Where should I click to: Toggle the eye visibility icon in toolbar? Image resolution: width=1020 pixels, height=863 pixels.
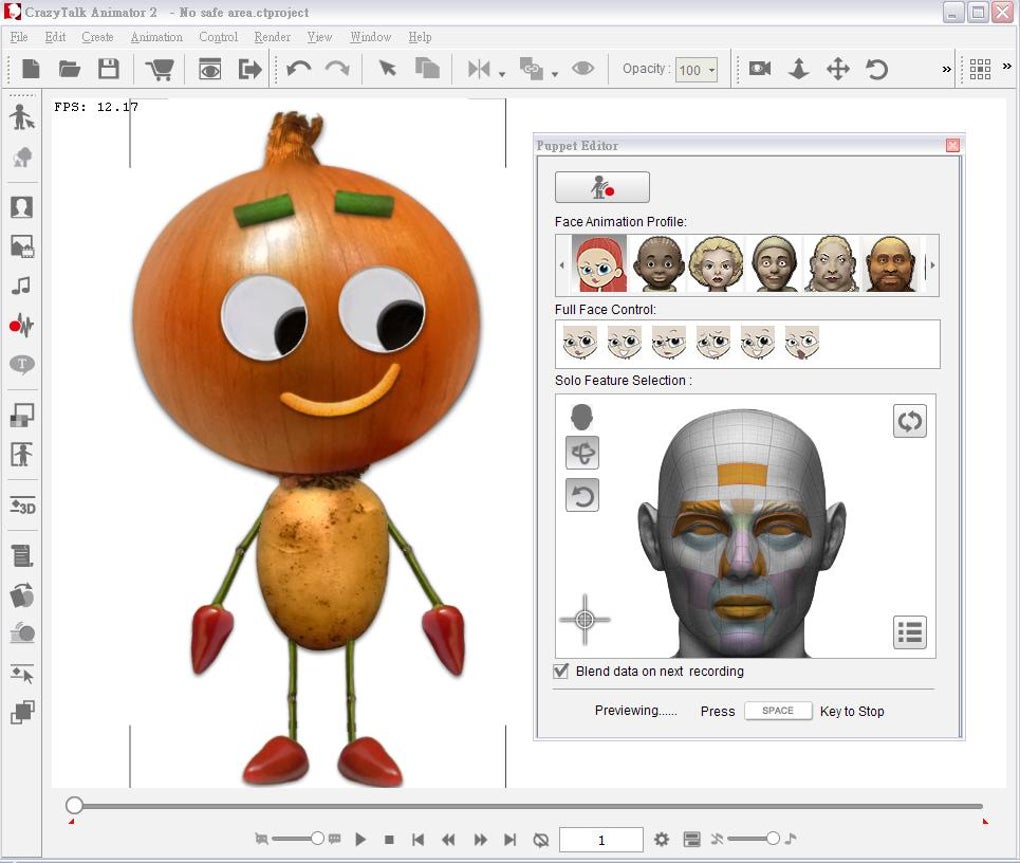point(583,69)
